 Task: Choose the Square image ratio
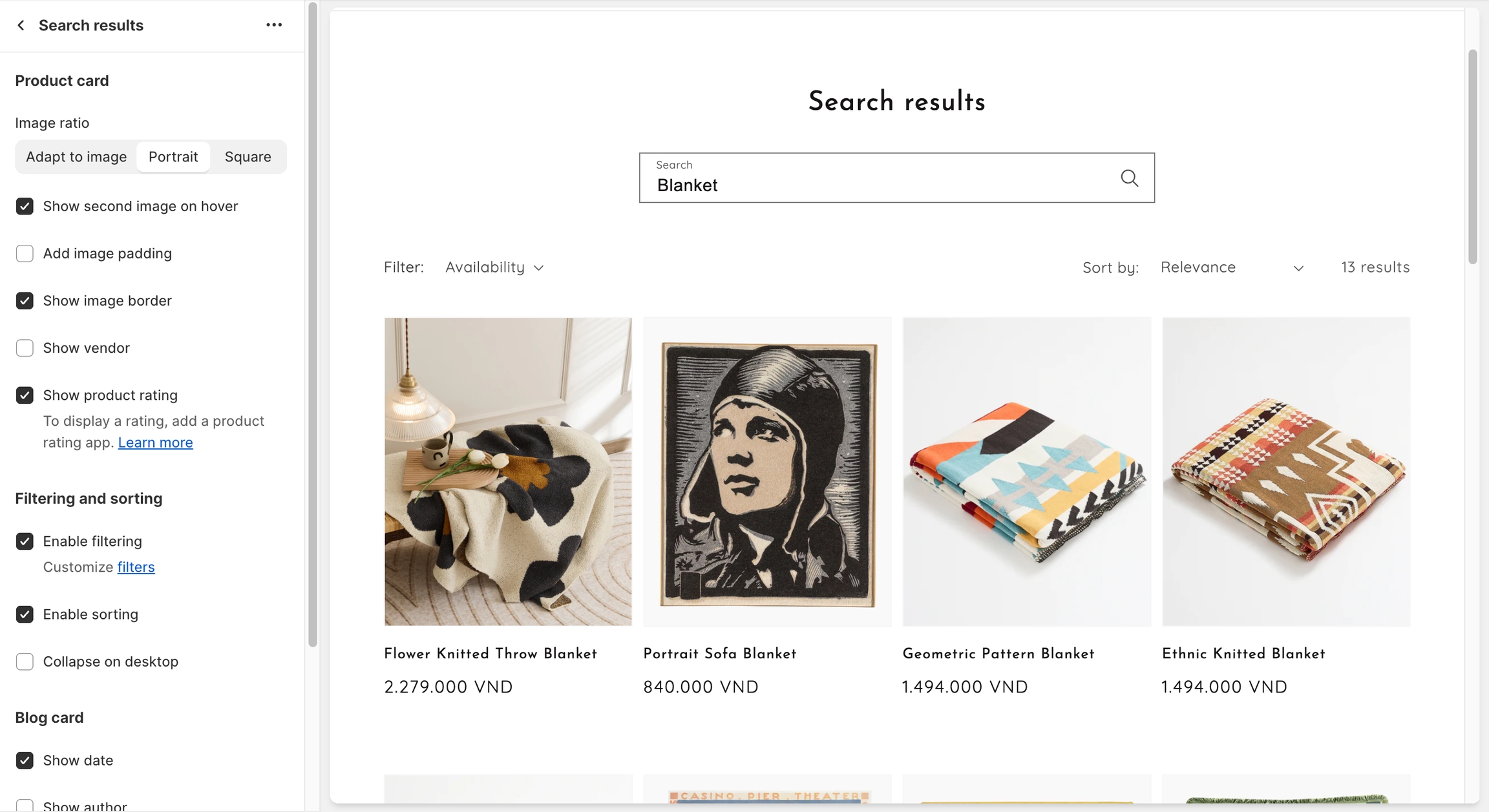click(248, 157)
